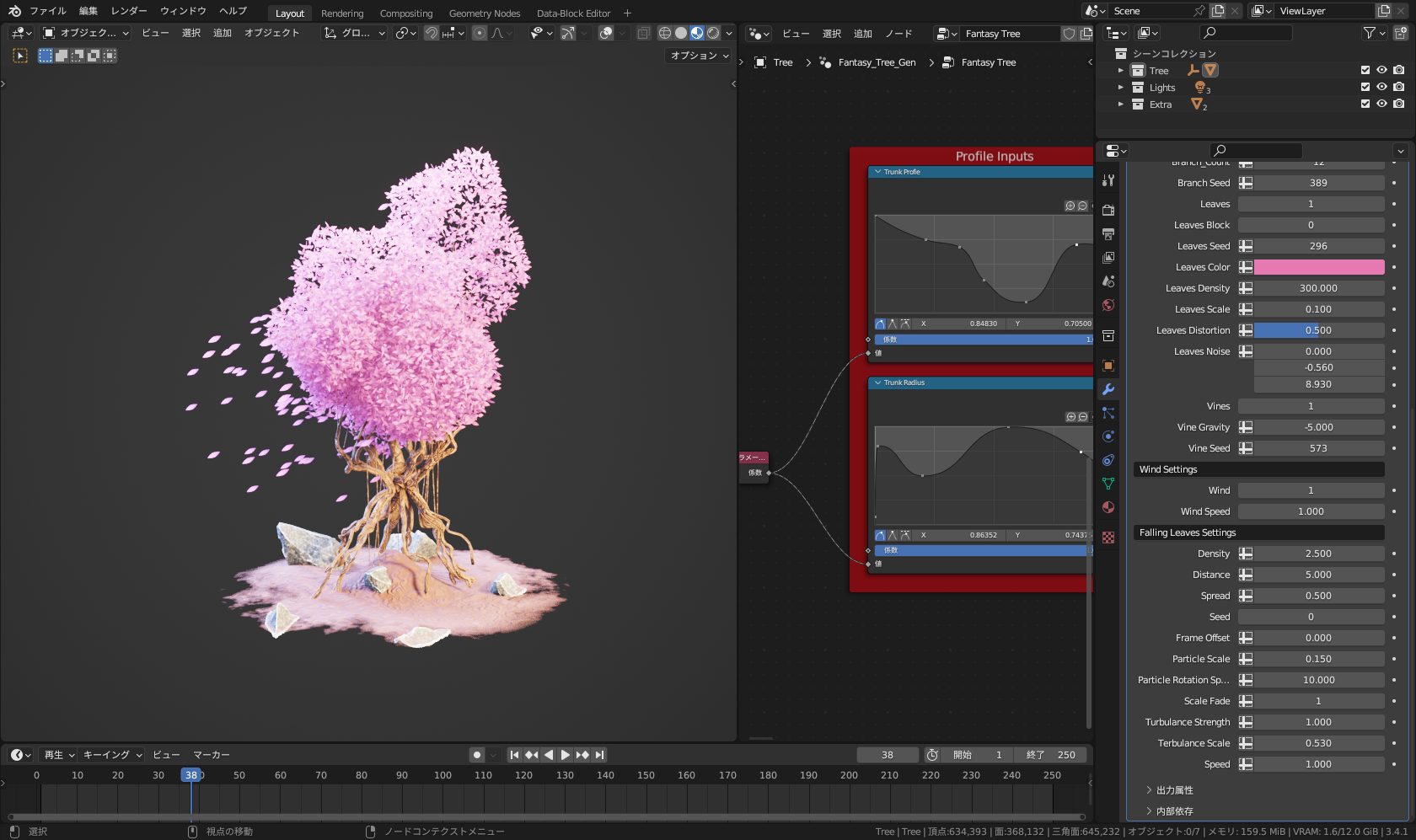This screenshot has height=840, width=1416.
Task: Open the Geometry Nodes workspace tab
Action: click(x=484, y=13)
